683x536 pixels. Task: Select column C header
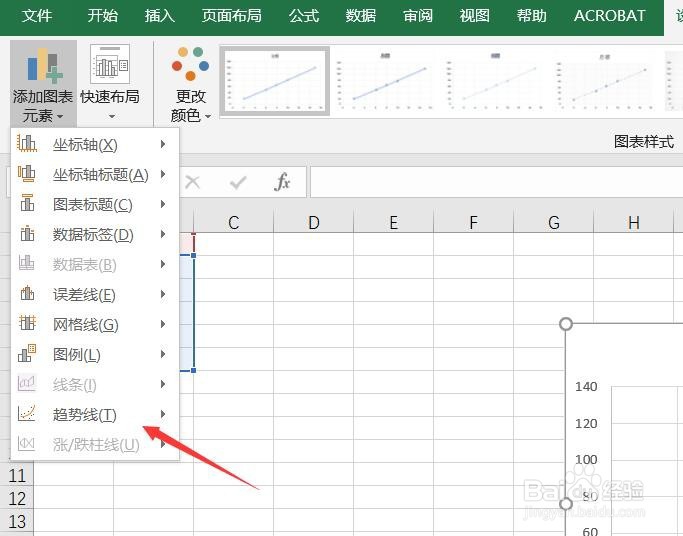(233, 222)
